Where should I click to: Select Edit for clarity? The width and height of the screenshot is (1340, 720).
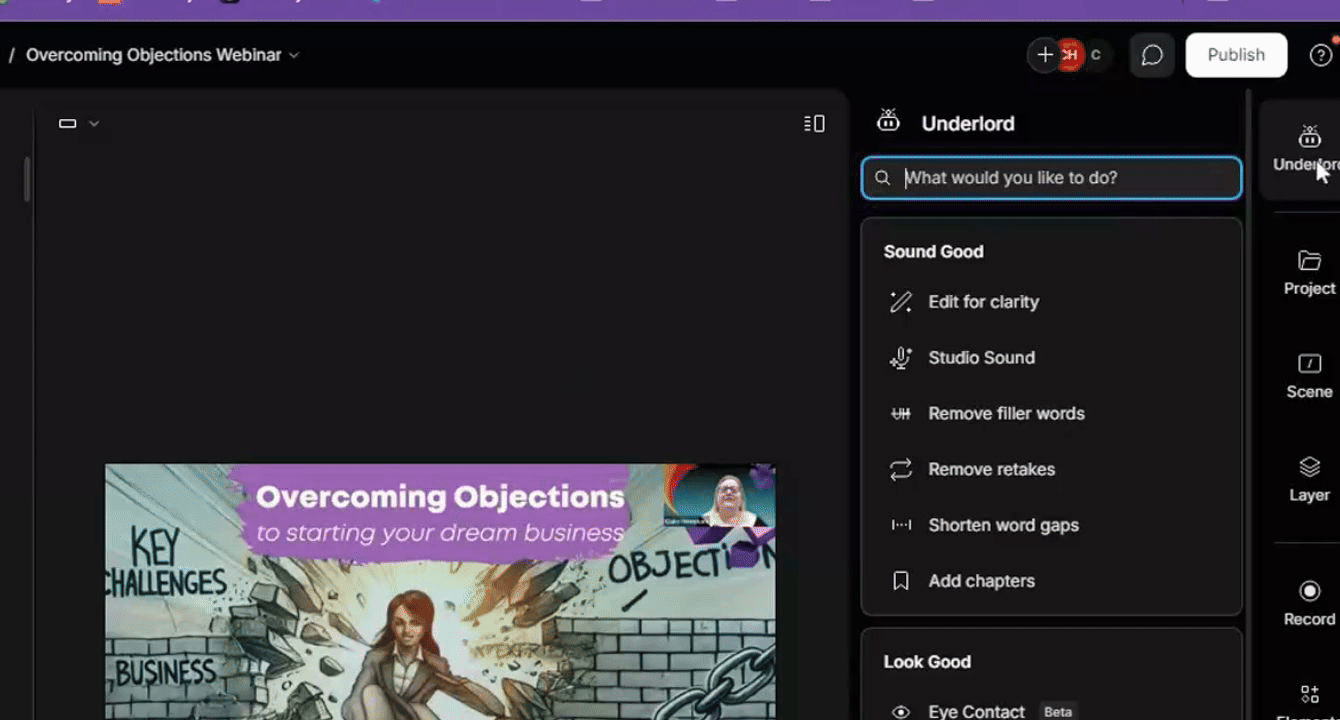[983, 302]
